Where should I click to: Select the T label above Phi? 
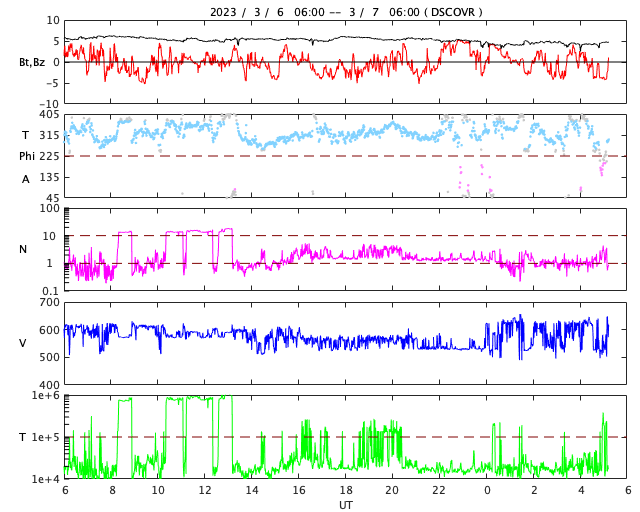[26, 135]
